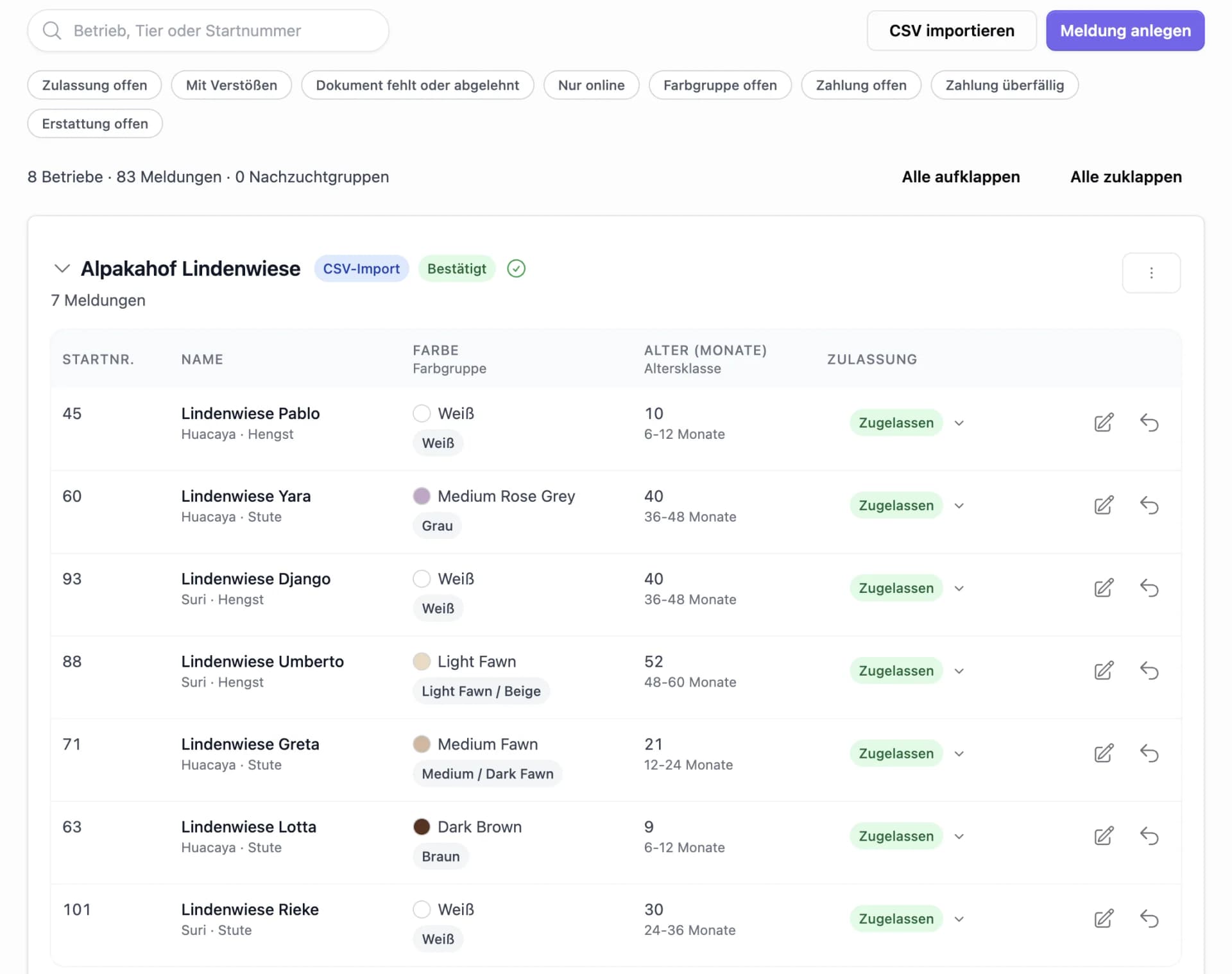1232x974 pixels.
Task: Edit entry for Lindenwiese Pablo
Action: coord(1103,422)
